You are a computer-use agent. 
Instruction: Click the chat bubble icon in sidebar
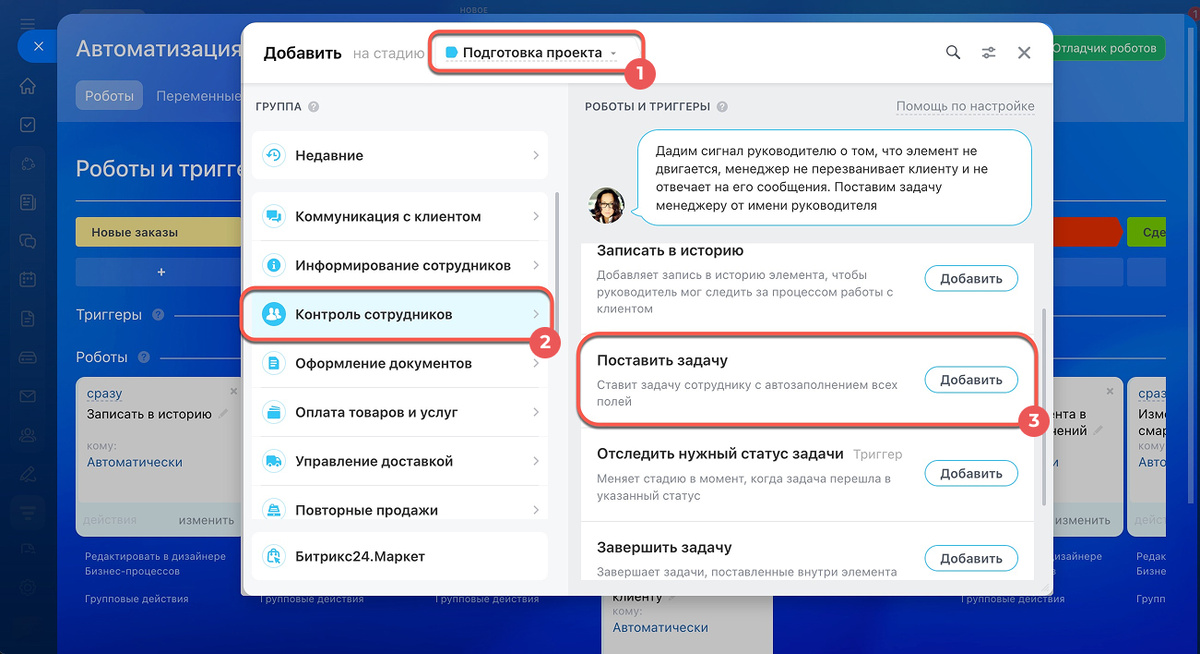tap(27, 241)
